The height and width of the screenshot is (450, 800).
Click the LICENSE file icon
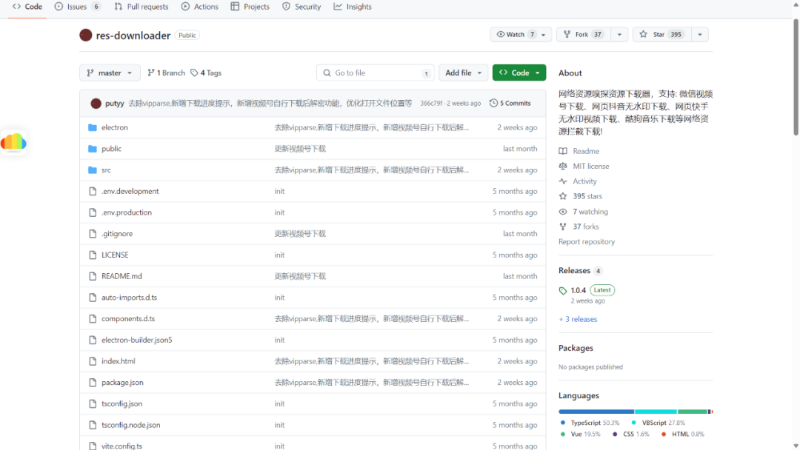click(92, 255)
